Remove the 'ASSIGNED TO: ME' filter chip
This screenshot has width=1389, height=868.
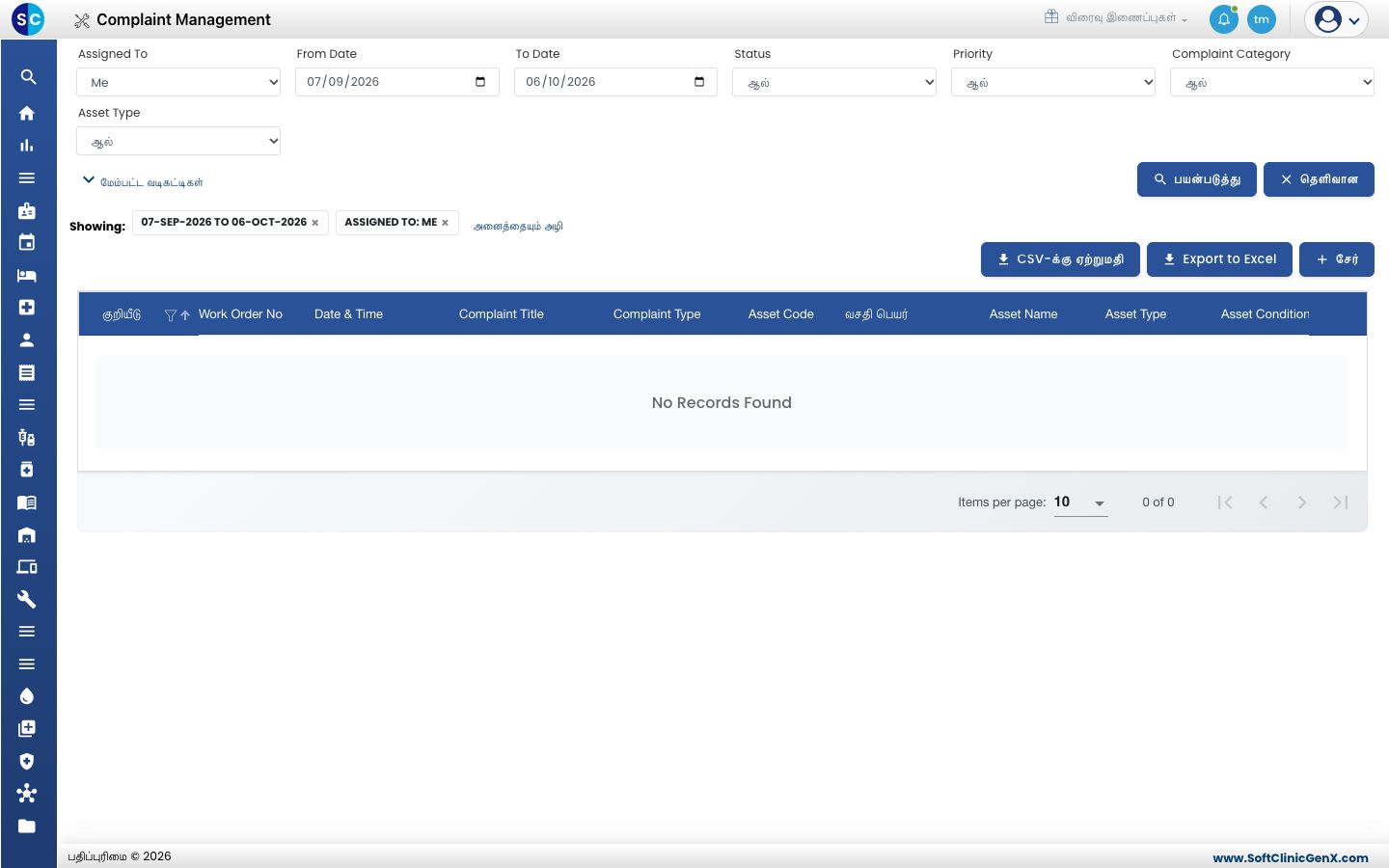tap(445, 223)
